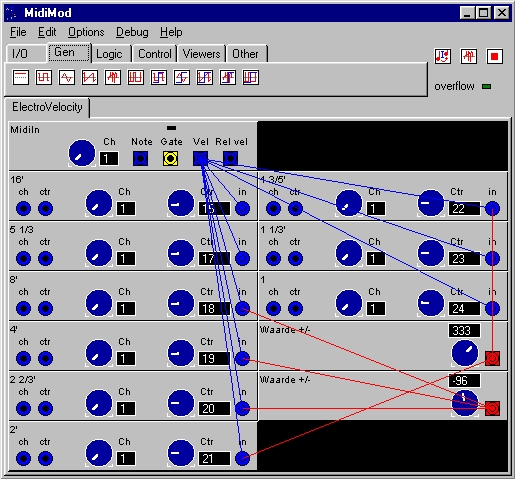Screen dimensions: 515x479
Task: Open the Debug menu
Action: click(x=132, y=32)
